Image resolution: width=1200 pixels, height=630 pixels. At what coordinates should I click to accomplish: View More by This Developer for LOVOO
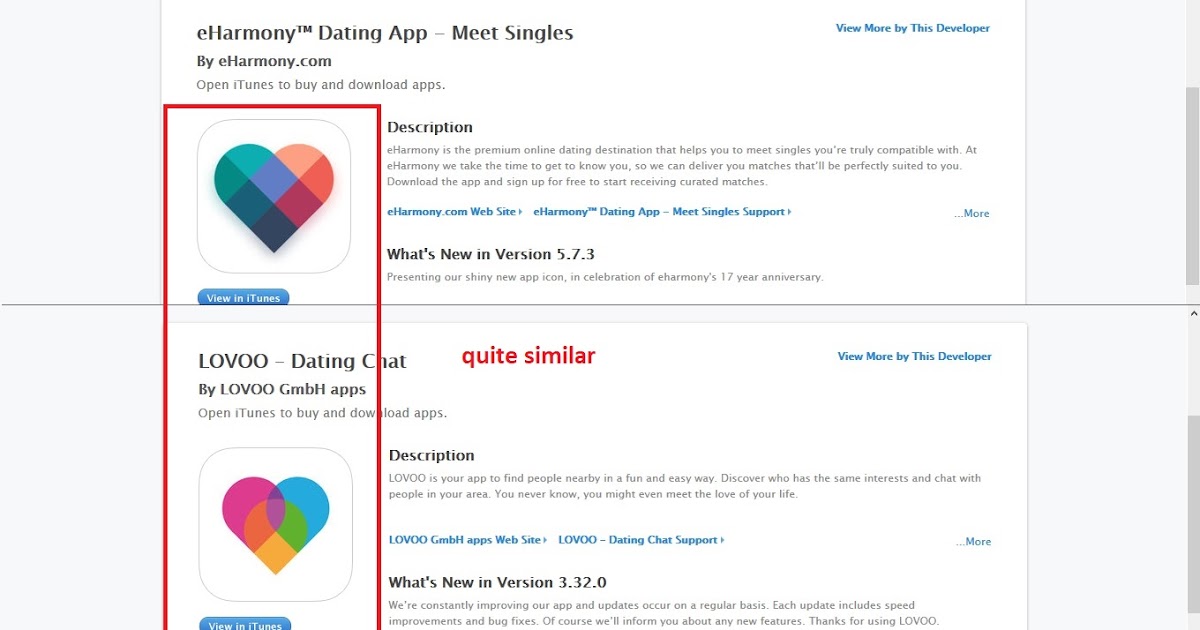point(915,356)
